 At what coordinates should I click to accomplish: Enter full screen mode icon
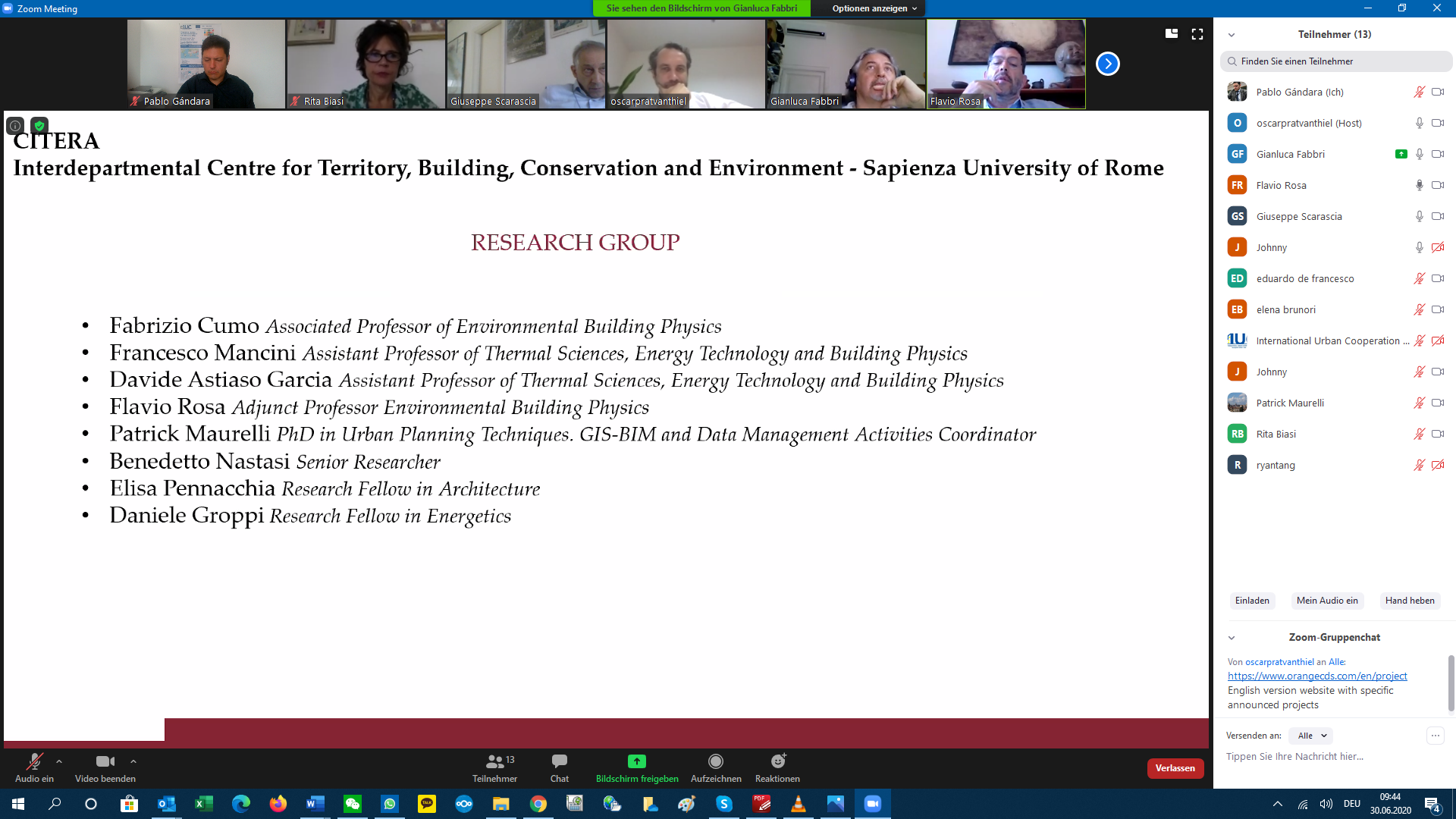(x=1197, y=34)
